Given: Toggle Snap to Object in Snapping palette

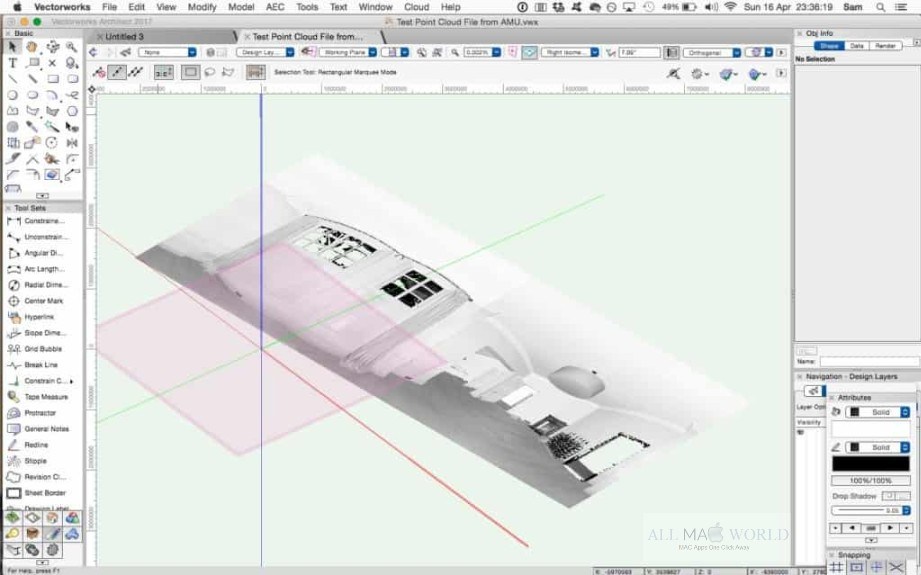Looking at the screenshot, I should click(856, 567).
